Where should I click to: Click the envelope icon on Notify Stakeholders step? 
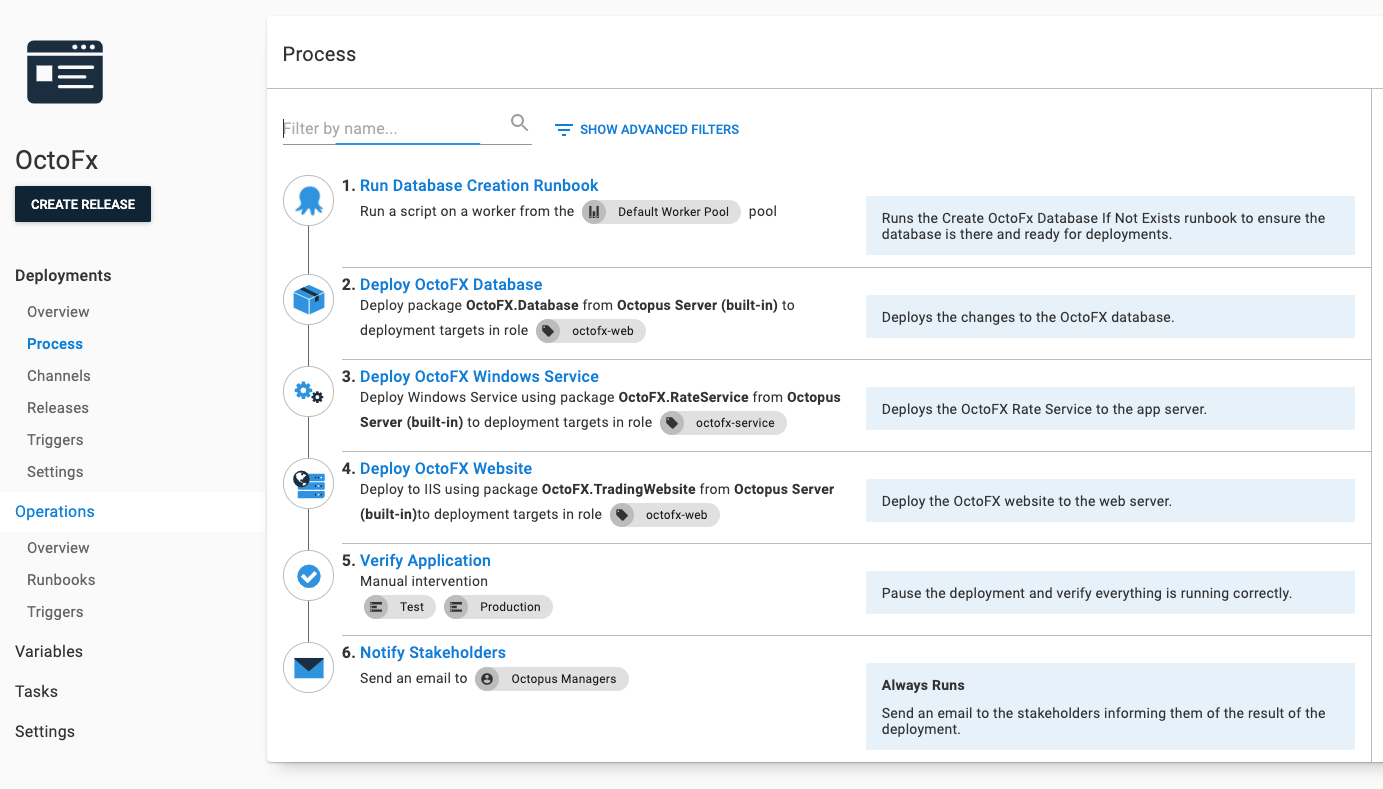coord(308,667)
